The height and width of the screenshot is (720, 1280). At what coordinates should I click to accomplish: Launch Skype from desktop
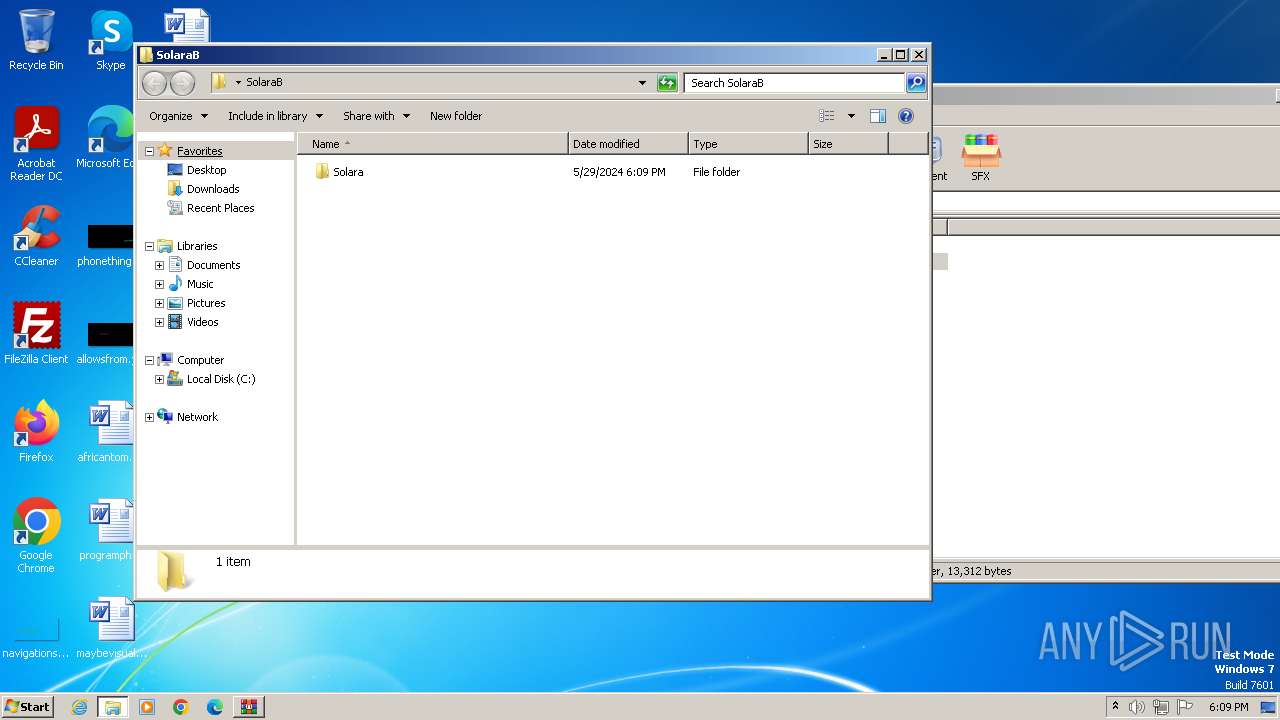point(110,40)
